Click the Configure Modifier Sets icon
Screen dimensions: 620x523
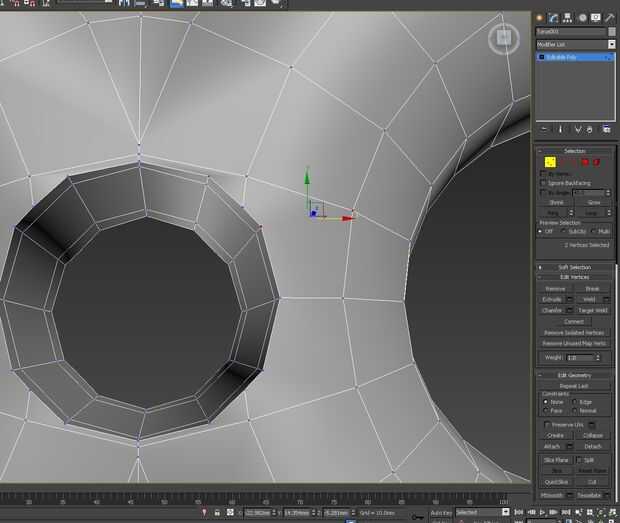(x=606, y=129)
